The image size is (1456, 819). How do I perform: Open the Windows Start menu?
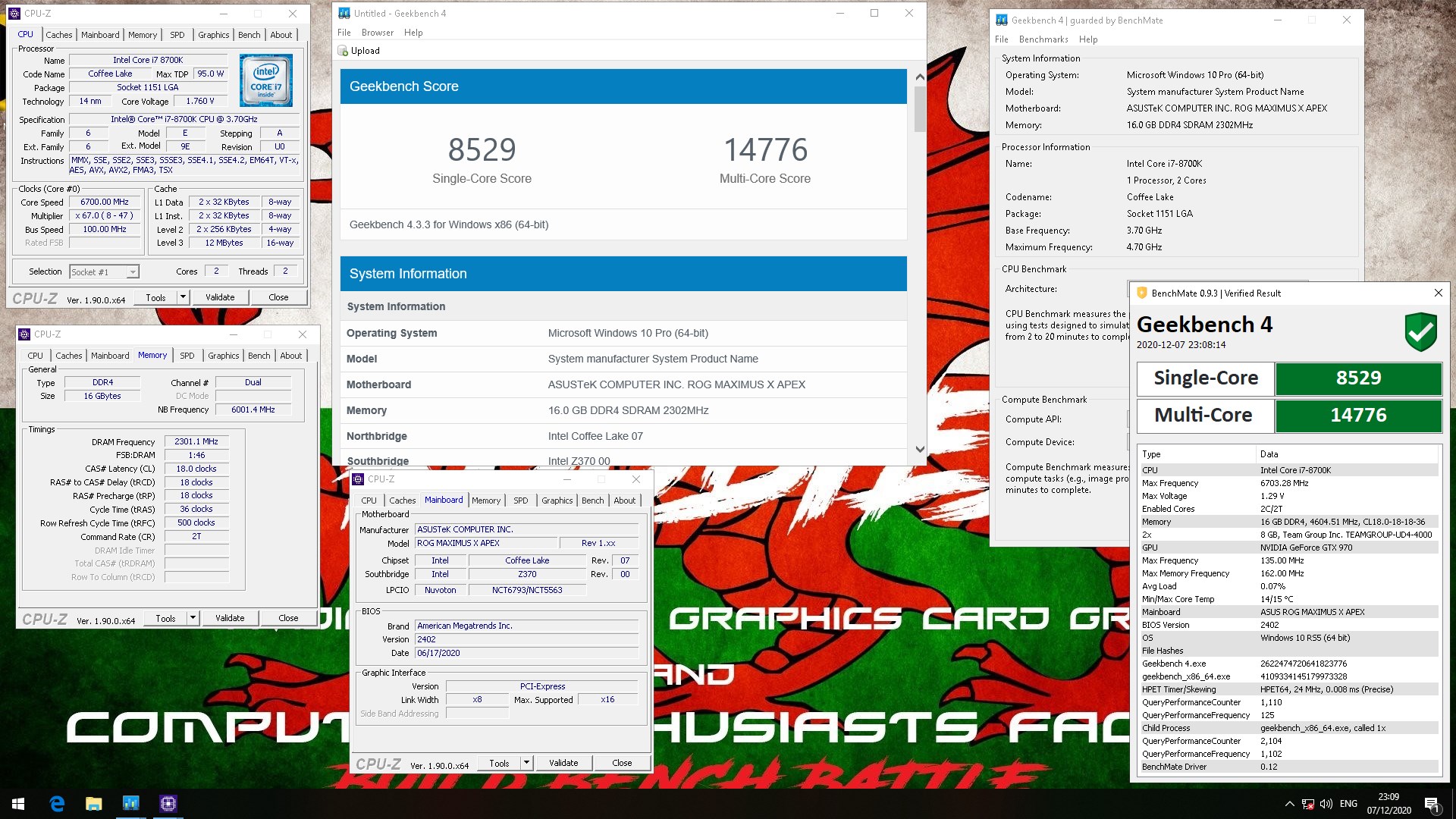tap(18, 804)
